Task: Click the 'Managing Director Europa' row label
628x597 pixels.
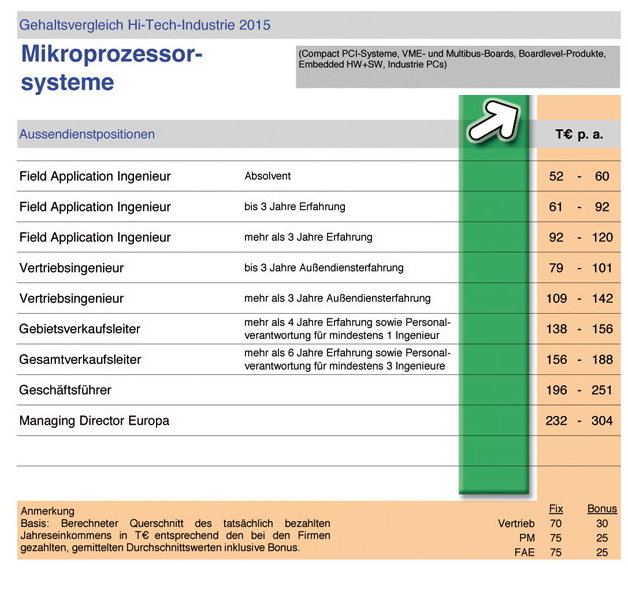Action: pos(94,421)
